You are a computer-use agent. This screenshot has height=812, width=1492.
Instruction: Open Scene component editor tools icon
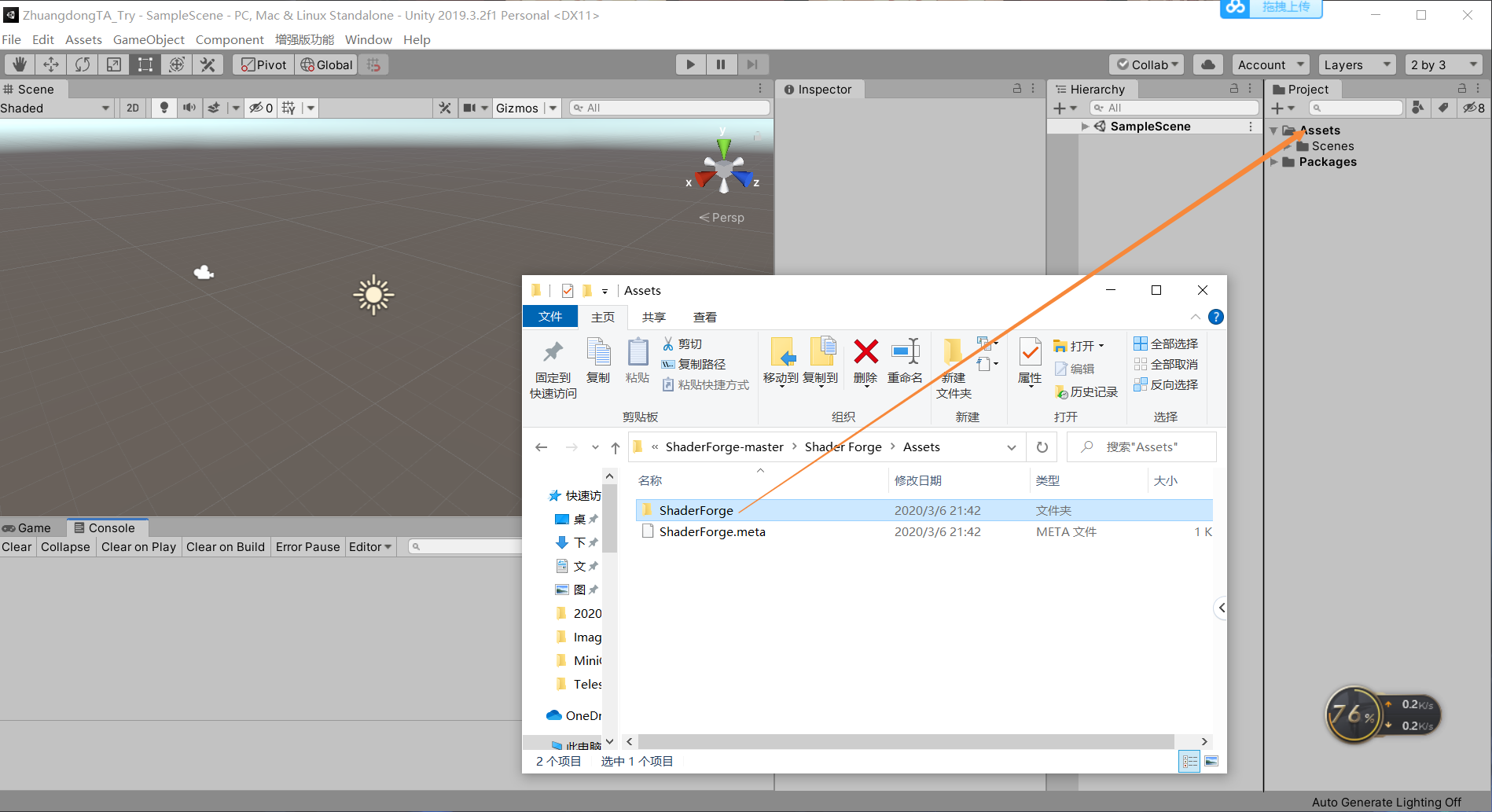445,108
